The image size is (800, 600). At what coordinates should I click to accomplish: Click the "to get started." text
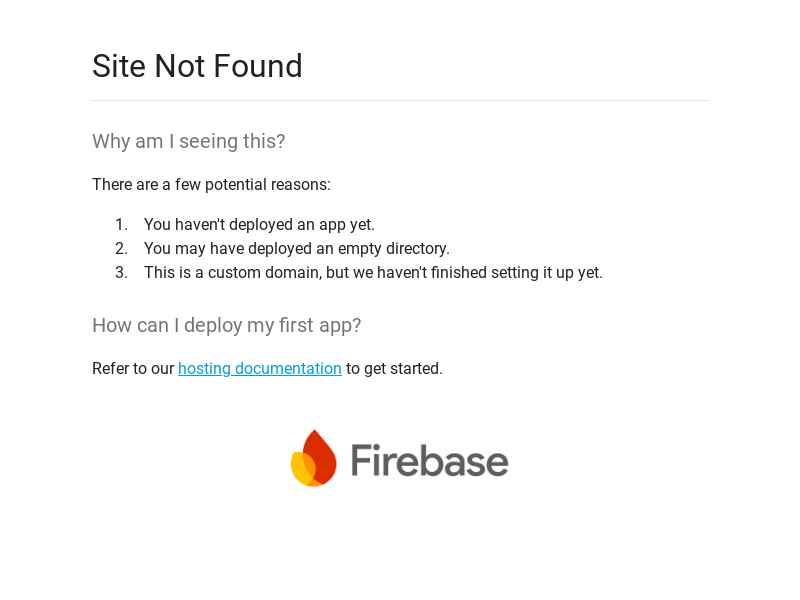coord(394,369)
